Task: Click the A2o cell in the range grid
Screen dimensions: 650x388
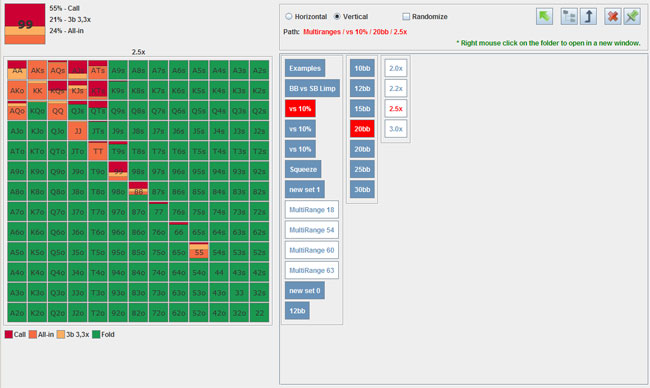Action: point(17,313)
